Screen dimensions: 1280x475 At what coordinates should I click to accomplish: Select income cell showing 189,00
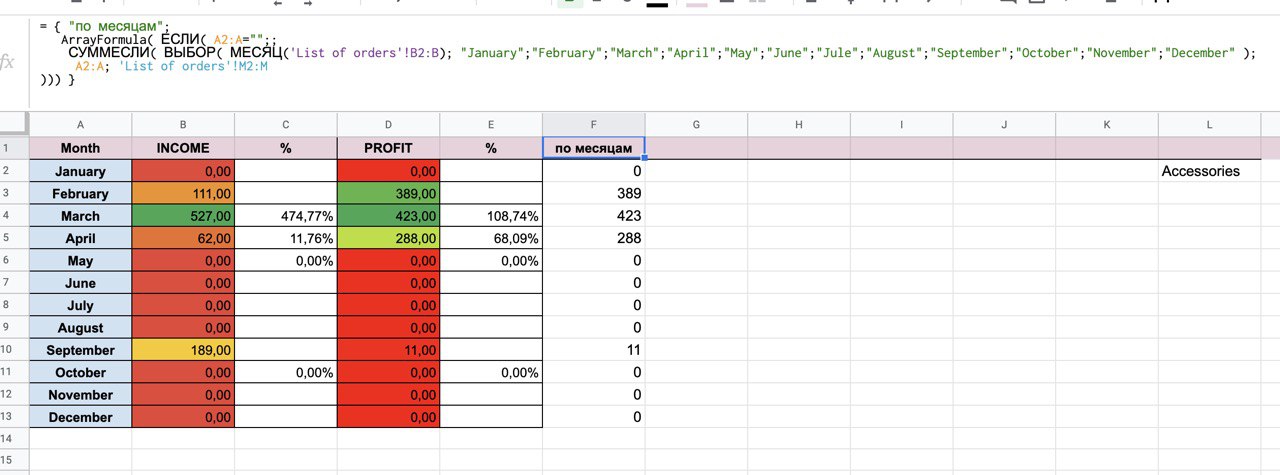(x=183, y=350)
